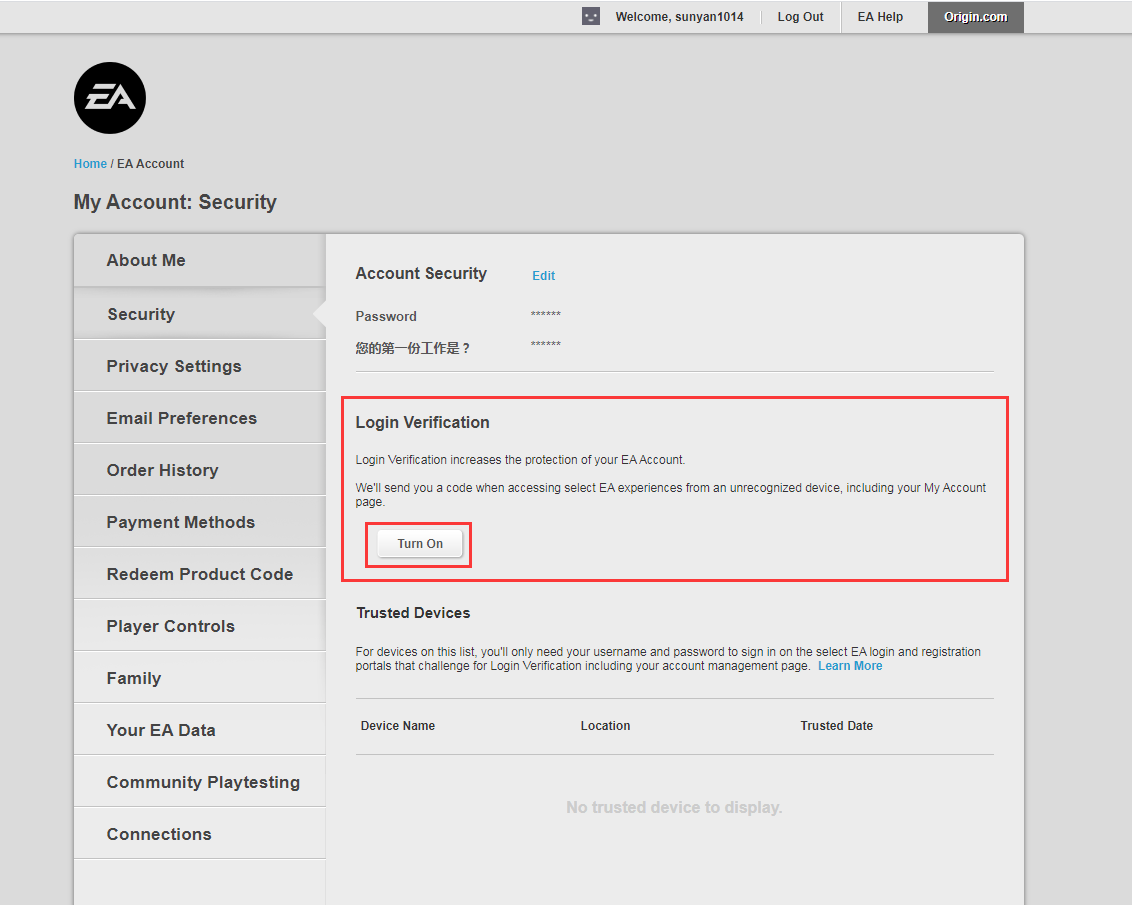
Task: Click the Welcome, sunyan1014 username
Action: click(679, 17)
